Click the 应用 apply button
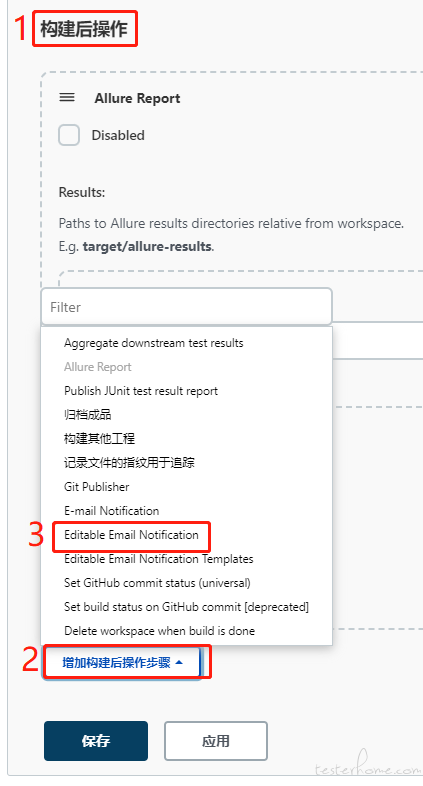Screen dimensions: 423x786 216,741
